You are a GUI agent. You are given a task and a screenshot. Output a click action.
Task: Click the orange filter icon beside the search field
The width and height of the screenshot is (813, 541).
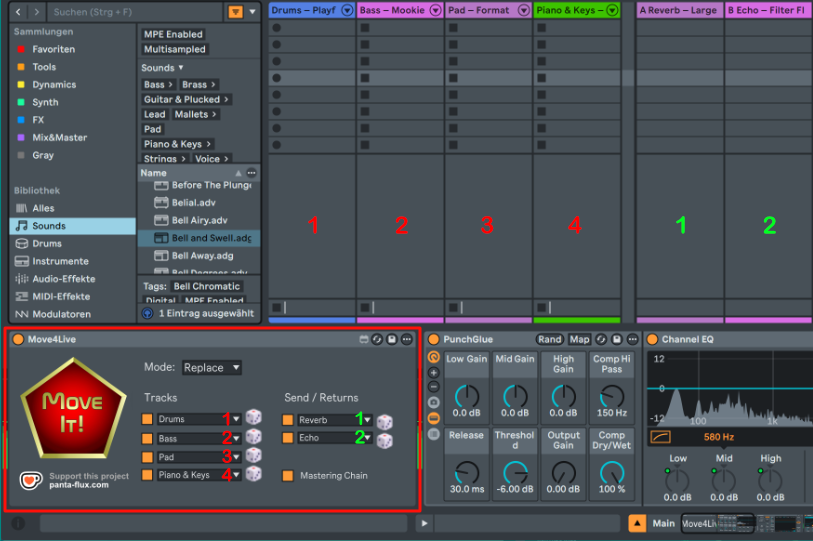[x=235, y=12]
